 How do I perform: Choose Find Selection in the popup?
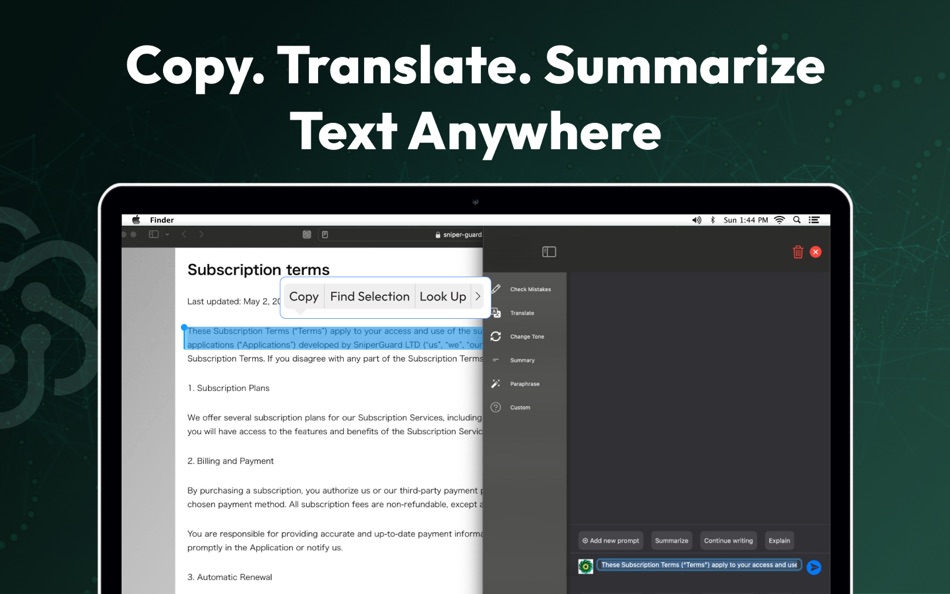pyautogui.click(x=370, y=296)
